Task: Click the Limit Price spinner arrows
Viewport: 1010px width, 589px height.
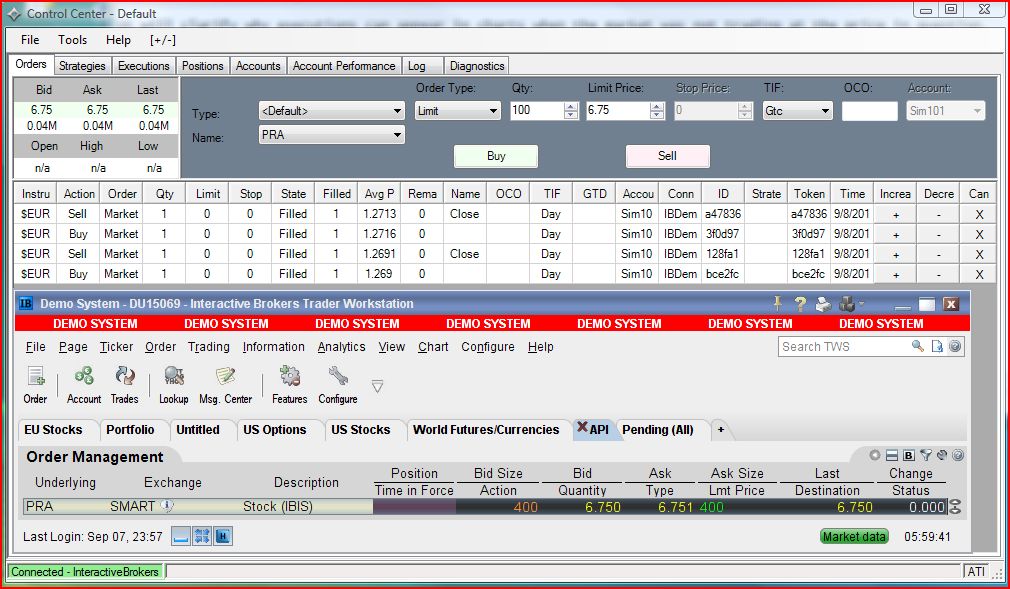Action: [657, 111]
